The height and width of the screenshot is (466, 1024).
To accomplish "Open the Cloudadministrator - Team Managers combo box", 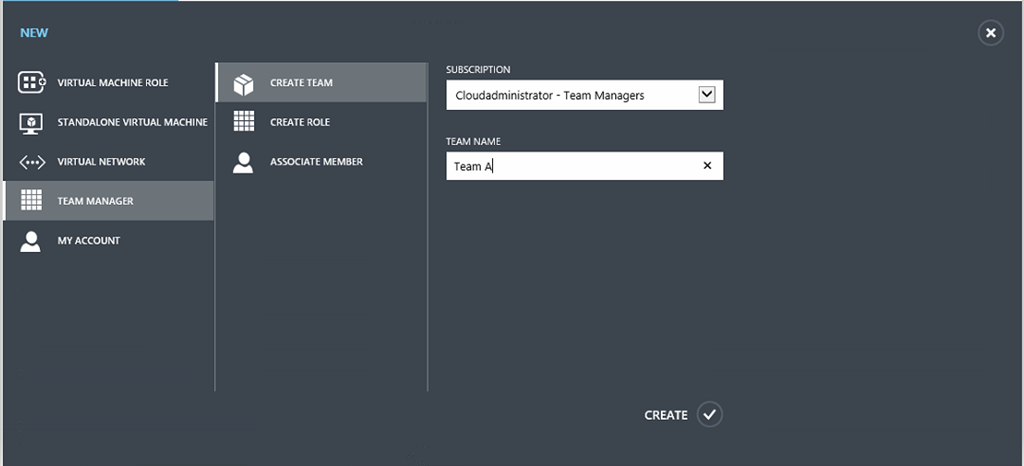I will pos(570,95).
